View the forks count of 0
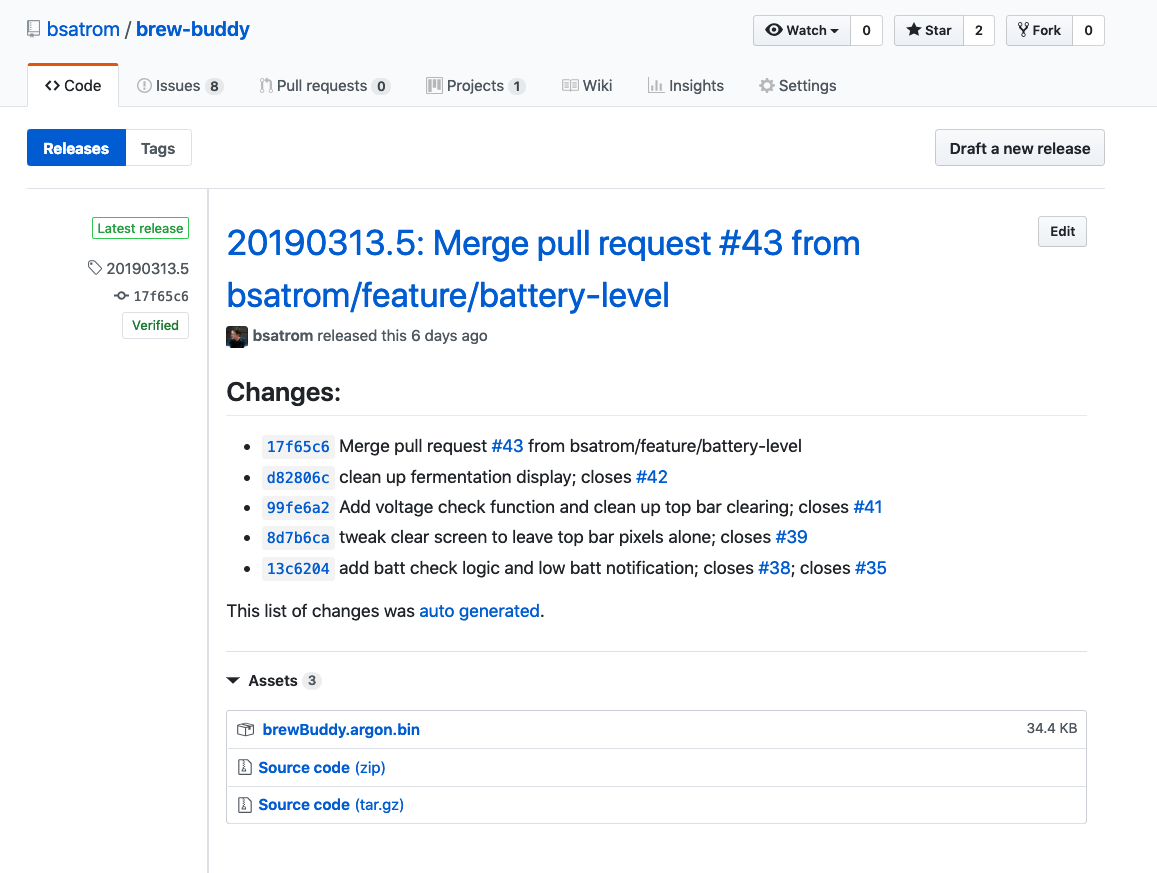 tap(1088, 30)
